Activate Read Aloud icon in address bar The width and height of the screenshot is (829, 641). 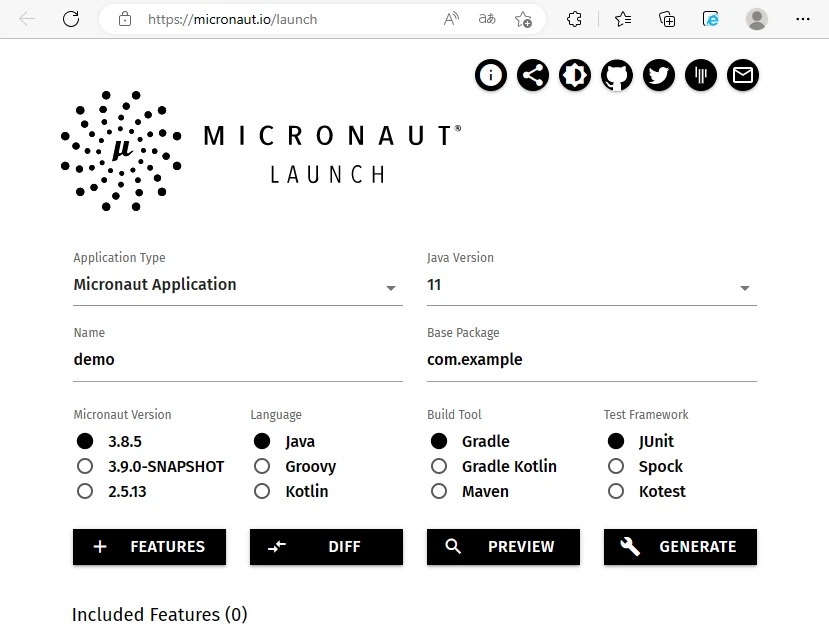(451, 20)
